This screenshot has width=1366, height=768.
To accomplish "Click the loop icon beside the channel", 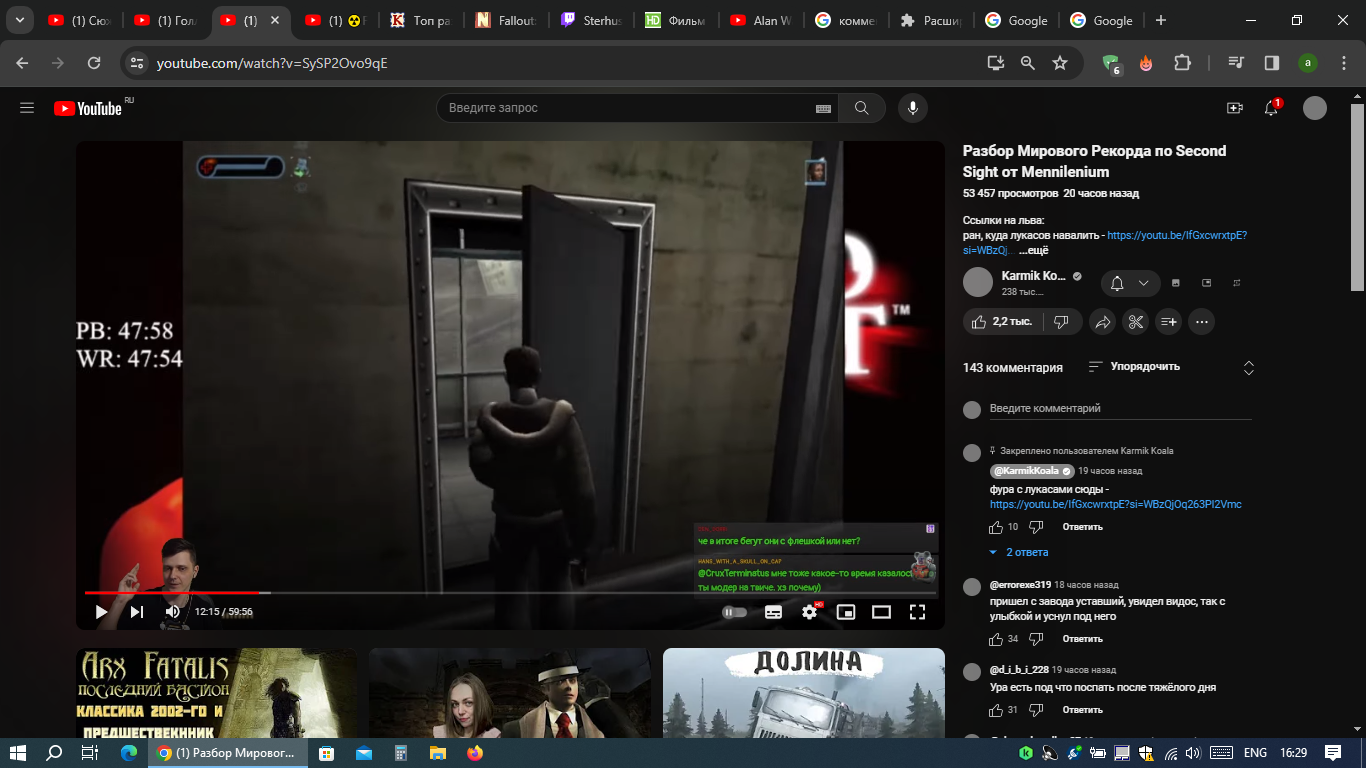I will [1236, 283].
